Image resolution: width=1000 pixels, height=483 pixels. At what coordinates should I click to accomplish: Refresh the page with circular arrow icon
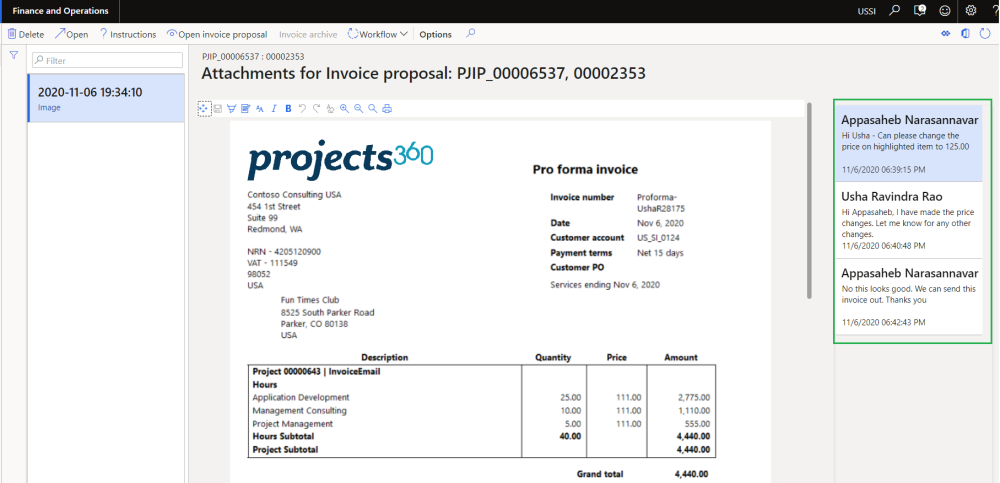click(985, 34)
